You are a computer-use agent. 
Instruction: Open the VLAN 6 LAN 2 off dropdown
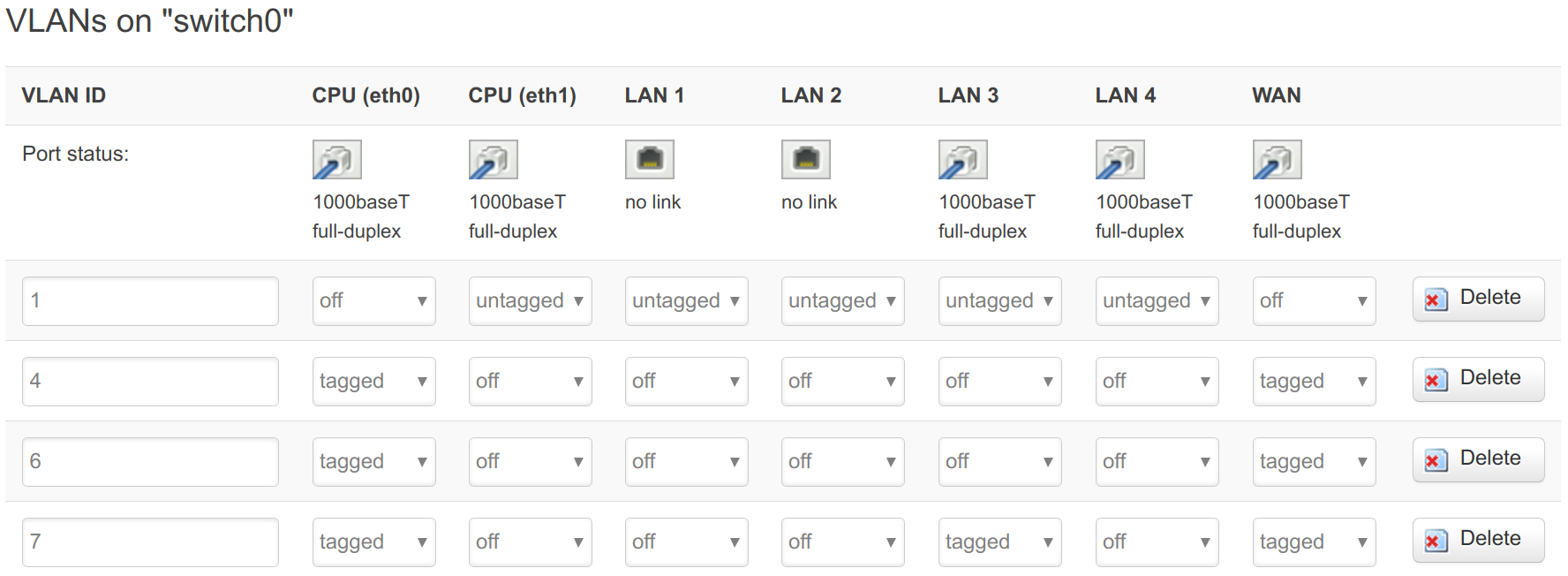click(x=842, y=462)
